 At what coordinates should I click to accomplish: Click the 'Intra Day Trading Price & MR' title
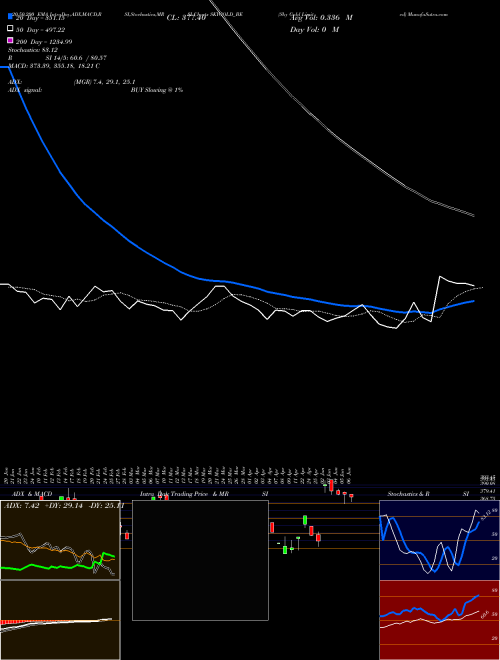click(x=184, y=494)
